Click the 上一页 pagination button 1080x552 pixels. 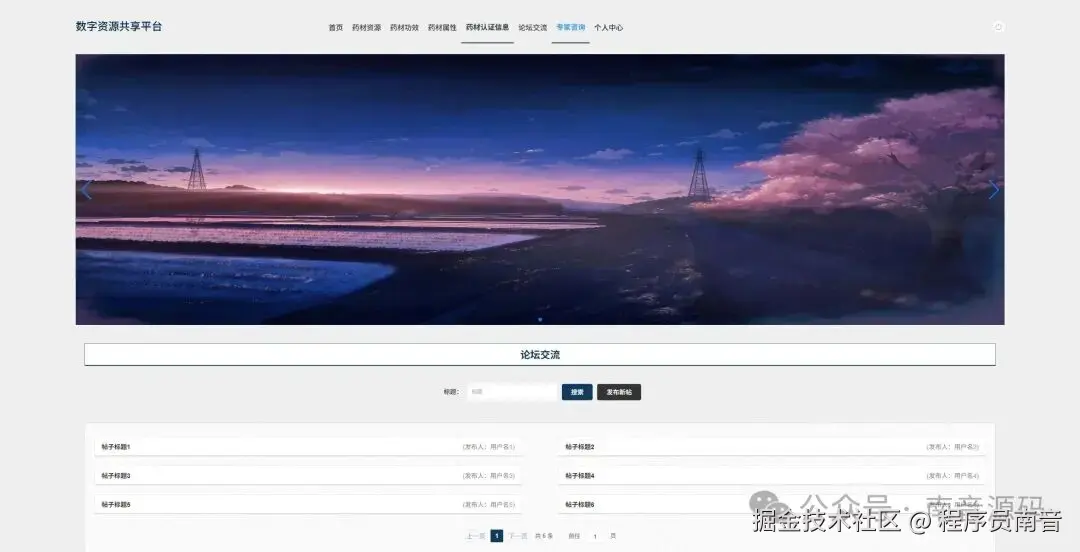[x=475, y=536]
